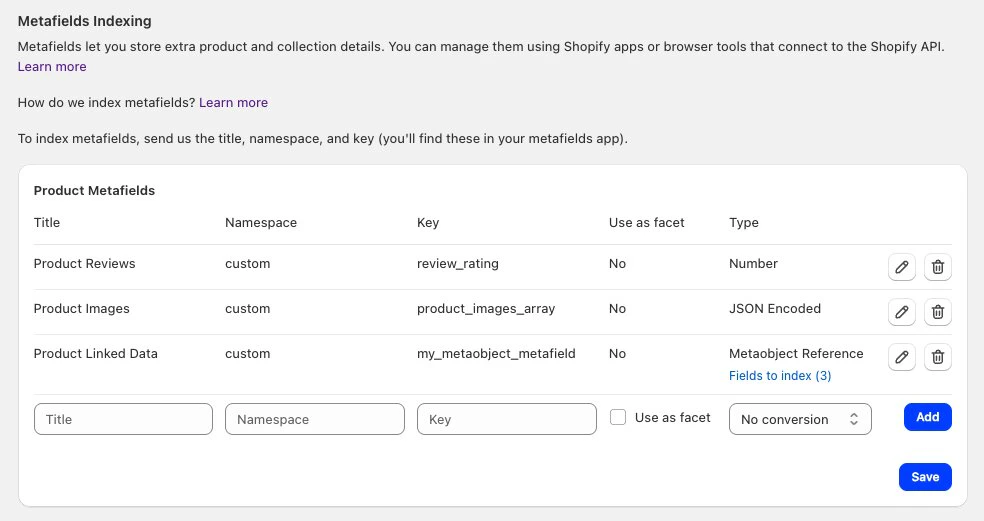Open Learn more link under Metafields description
Viewport: 984px width, 521px height.
[52, 67]
